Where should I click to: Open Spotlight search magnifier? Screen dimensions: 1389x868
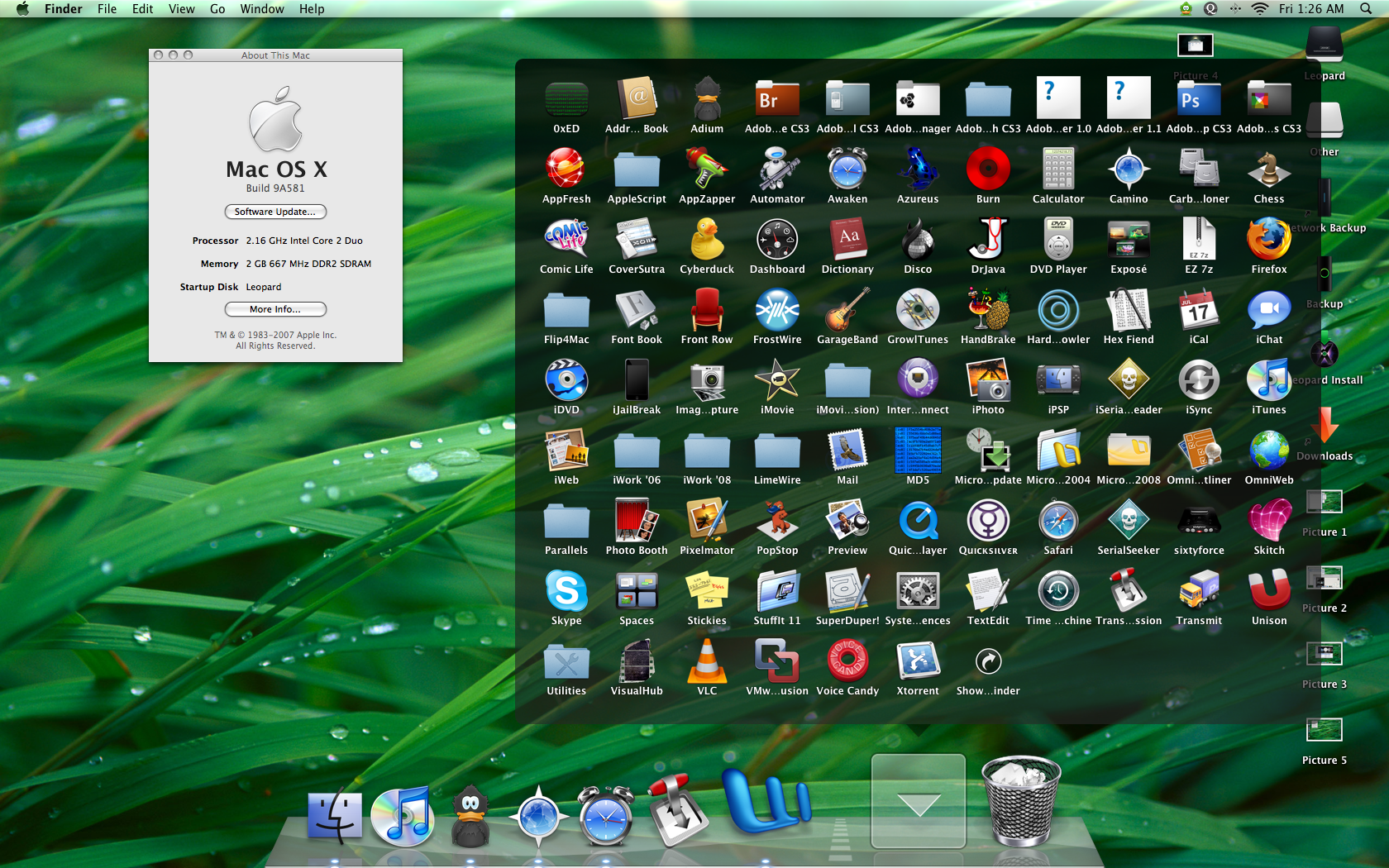tap(1366, 9)
